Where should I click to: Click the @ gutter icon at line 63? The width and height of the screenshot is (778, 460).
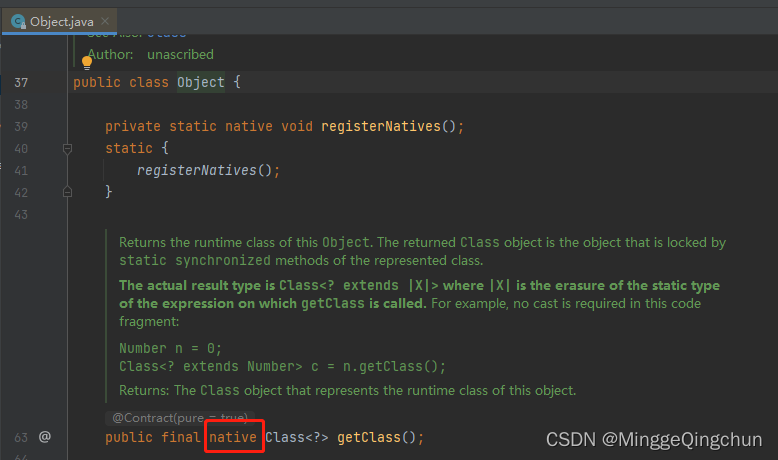click(45, 437)
